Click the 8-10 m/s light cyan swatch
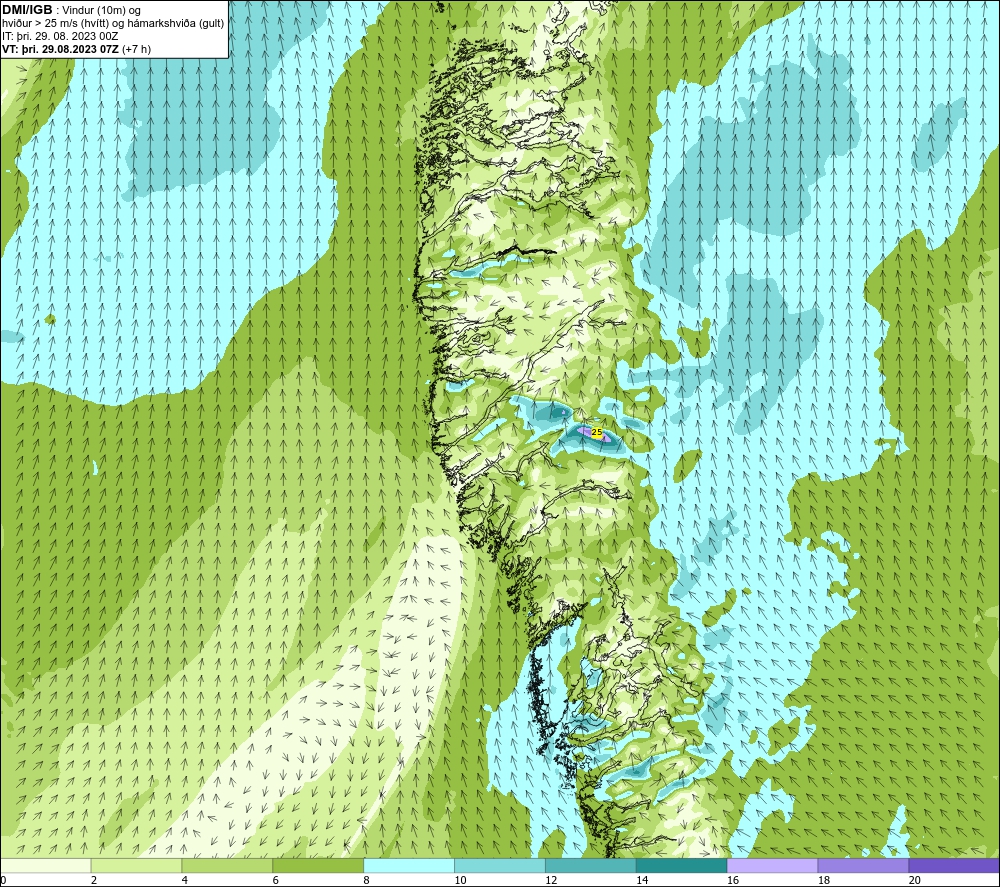The height and width of the screenshot is (887, 1000). coord(409,866)
